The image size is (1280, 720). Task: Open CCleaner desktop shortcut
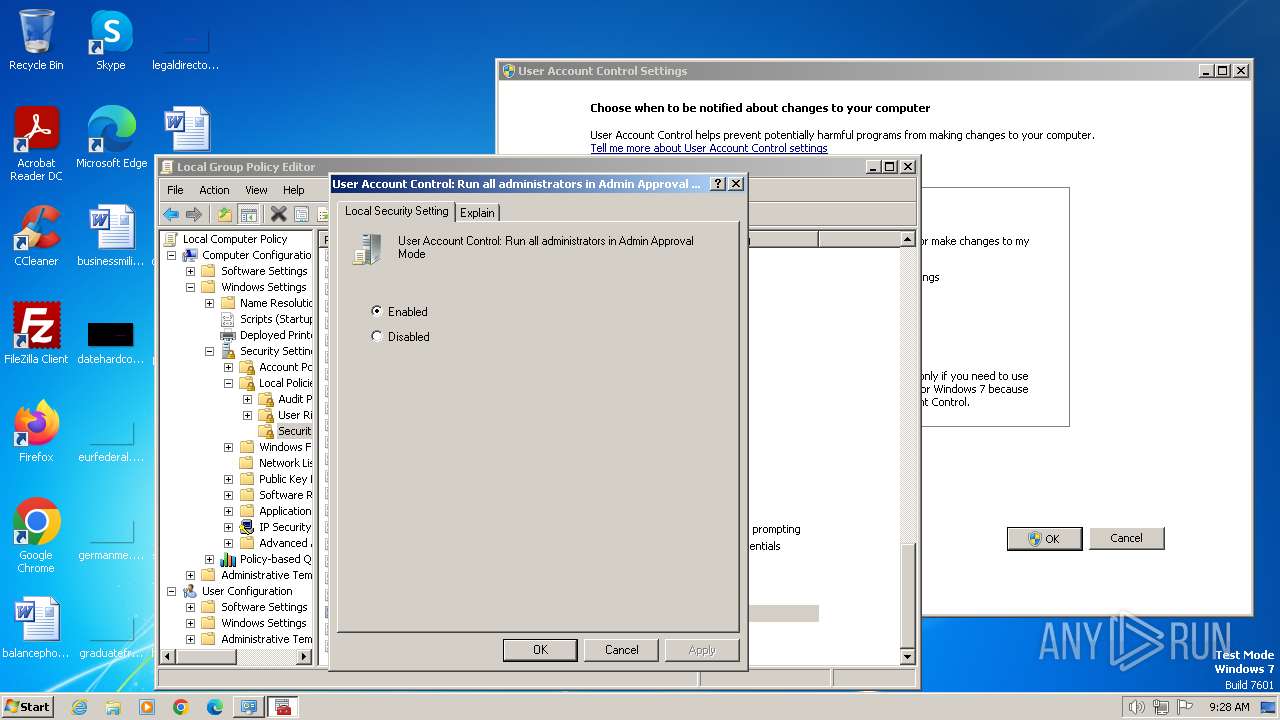(36, 236)
